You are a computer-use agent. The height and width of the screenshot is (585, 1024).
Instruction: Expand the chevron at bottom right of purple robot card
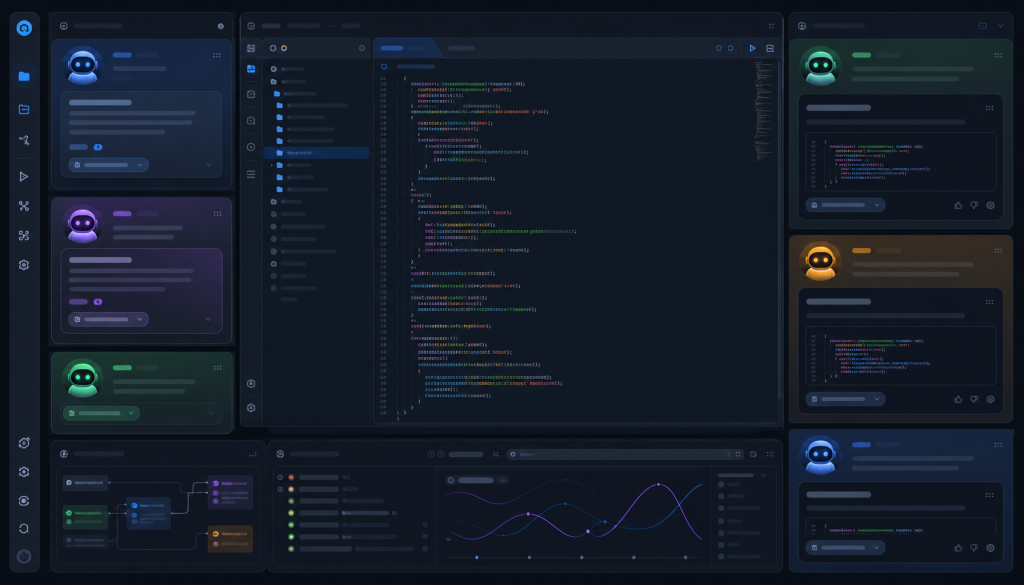[208, 319]
